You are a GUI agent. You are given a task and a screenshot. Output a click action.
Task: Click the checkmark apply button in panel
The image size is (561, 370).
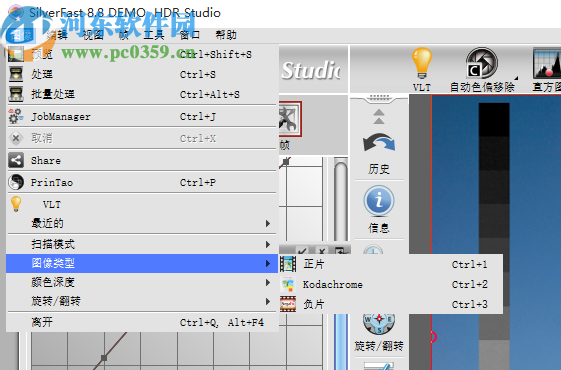coord(302,250)
